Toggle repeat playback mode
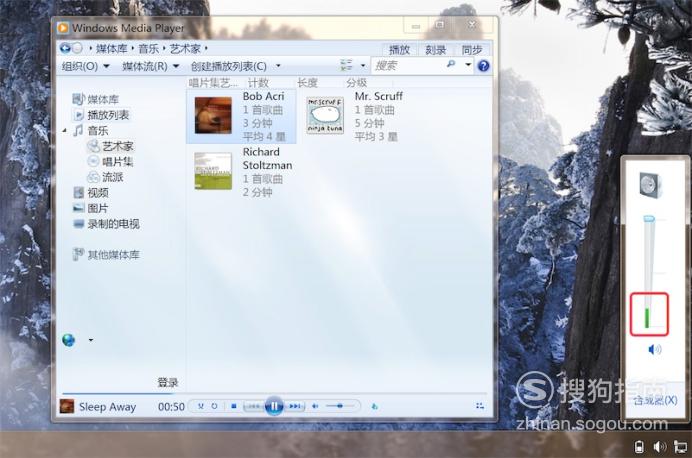Image resolution: width=692 pixels, height=458 pixels. click(x=214, y=406)
